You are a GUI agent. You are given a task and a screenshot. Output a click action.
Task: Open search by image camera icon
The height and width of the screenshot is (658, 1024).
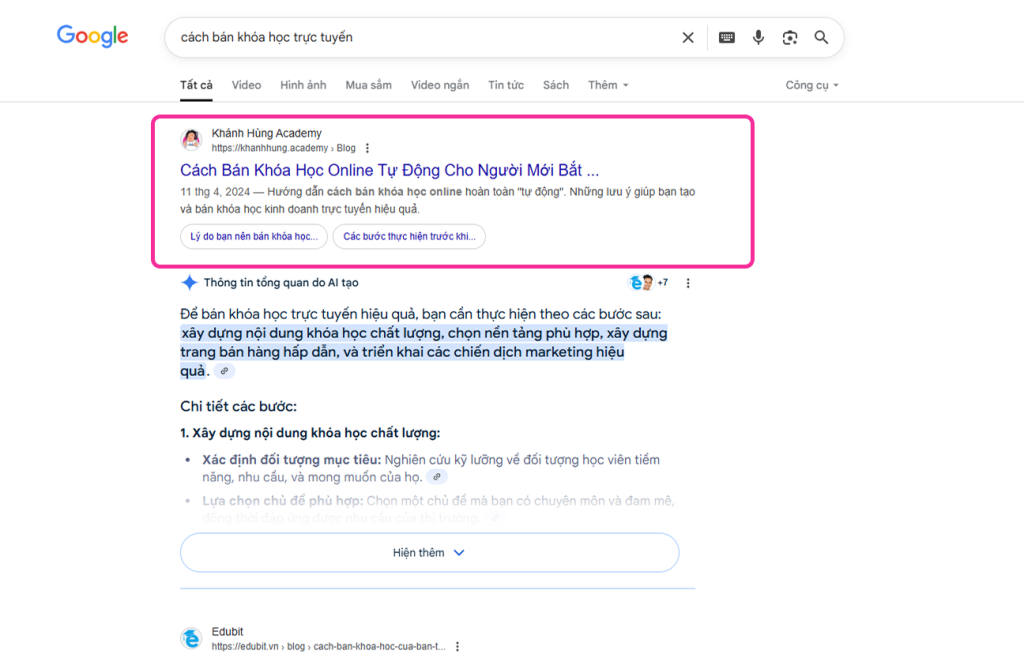click(790, 38)
